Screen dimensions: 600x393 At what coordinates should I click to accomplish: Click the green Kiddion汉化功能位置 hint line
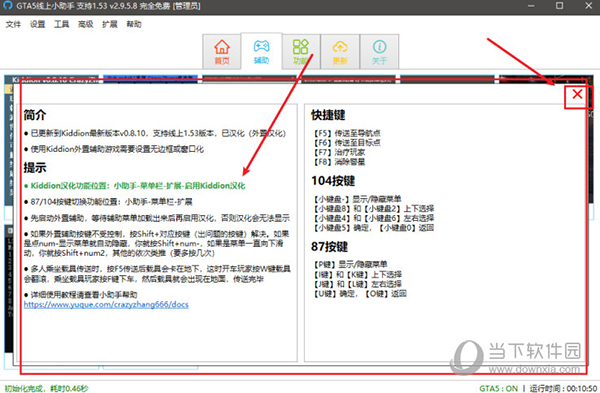134,186
